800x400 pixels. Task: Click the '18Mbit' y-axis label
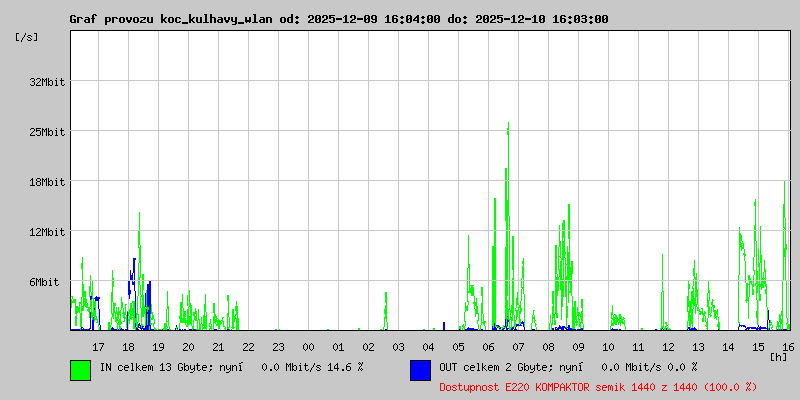pyautogui.click(x=47, y=182)
